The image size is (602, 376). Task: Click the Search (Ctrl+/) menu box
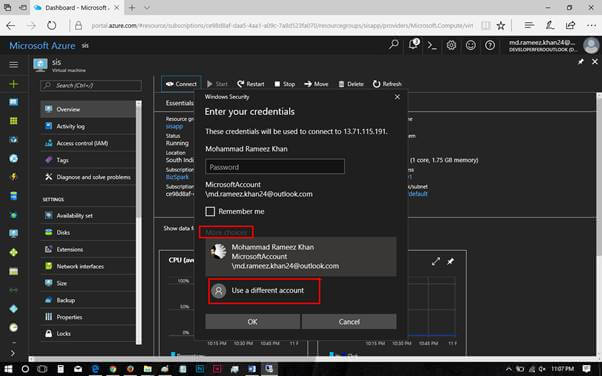pyautogui.click(x=91, y=85)
